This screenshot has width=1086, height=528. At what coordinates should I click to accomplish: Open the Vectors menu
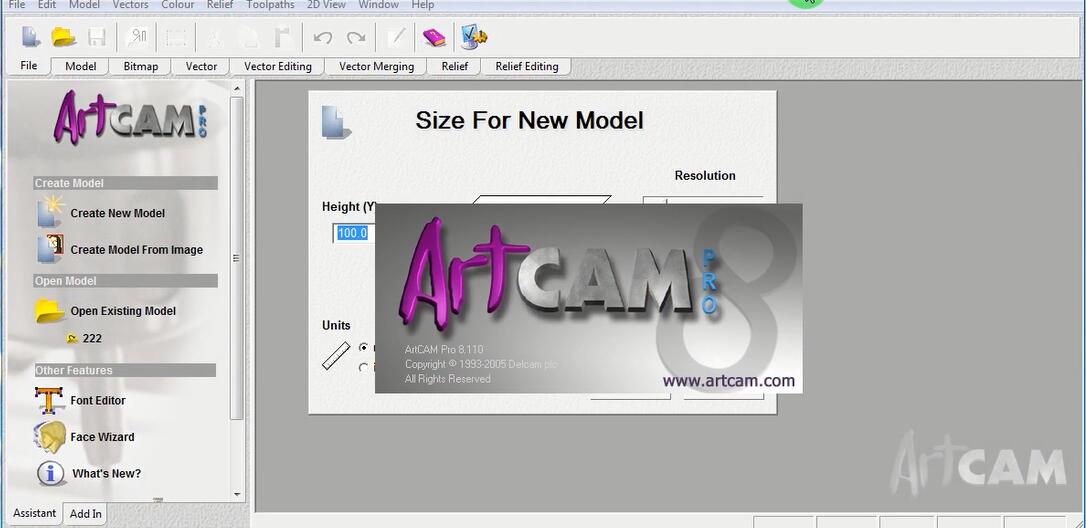[130, 5]
